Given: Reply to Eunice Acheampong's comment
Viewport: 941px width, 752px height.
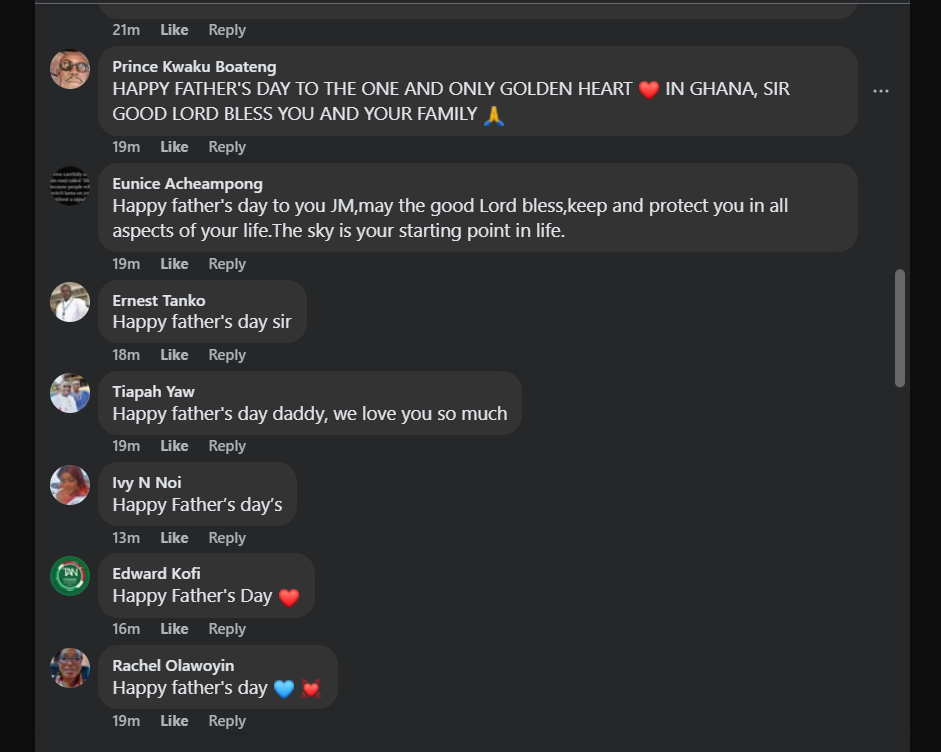Looking at the screenshot, I should point(227,264).
